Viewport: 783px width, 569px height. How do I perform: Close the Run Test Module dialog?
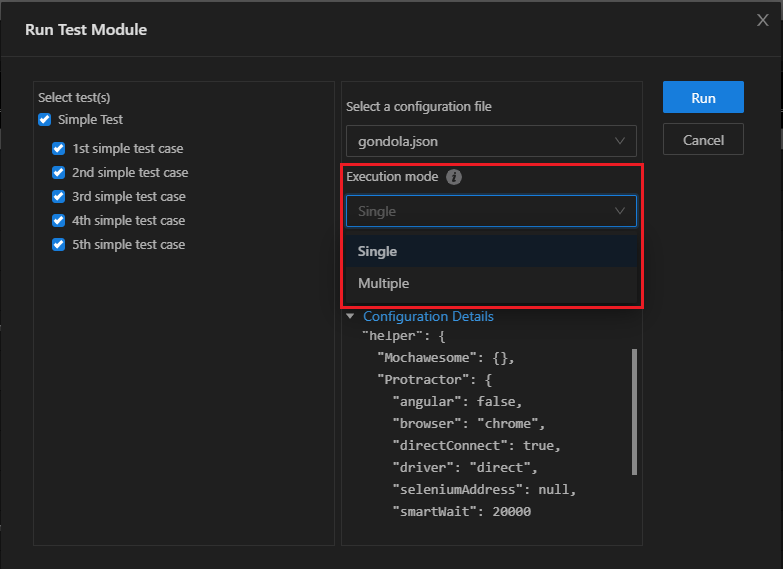[x=762, y=20]
